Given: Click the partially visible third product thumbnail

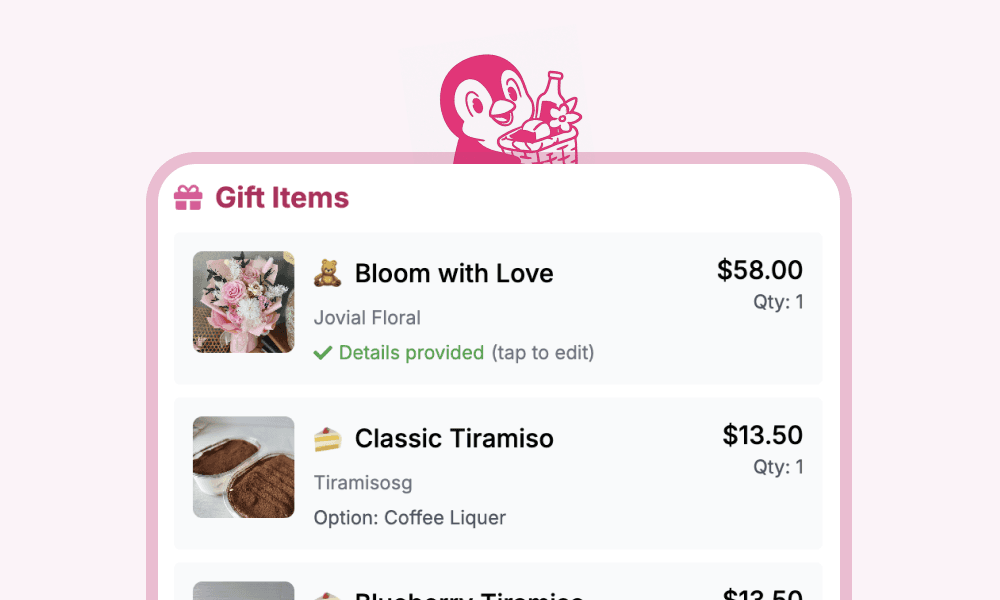Looking at the screenshot, I should [244, 590].
